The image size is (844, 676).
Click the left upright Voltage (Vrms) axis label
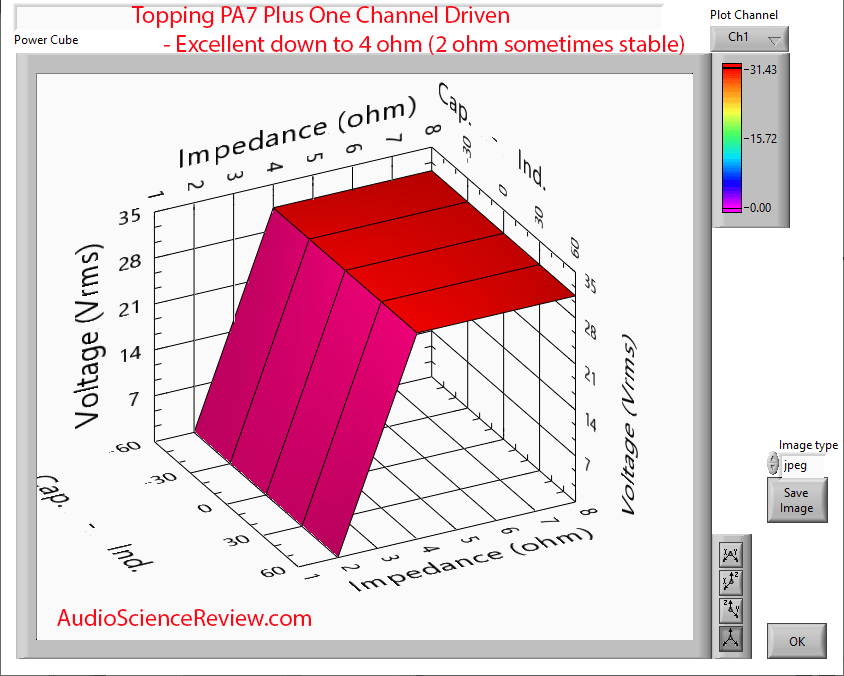coord(88,336)
